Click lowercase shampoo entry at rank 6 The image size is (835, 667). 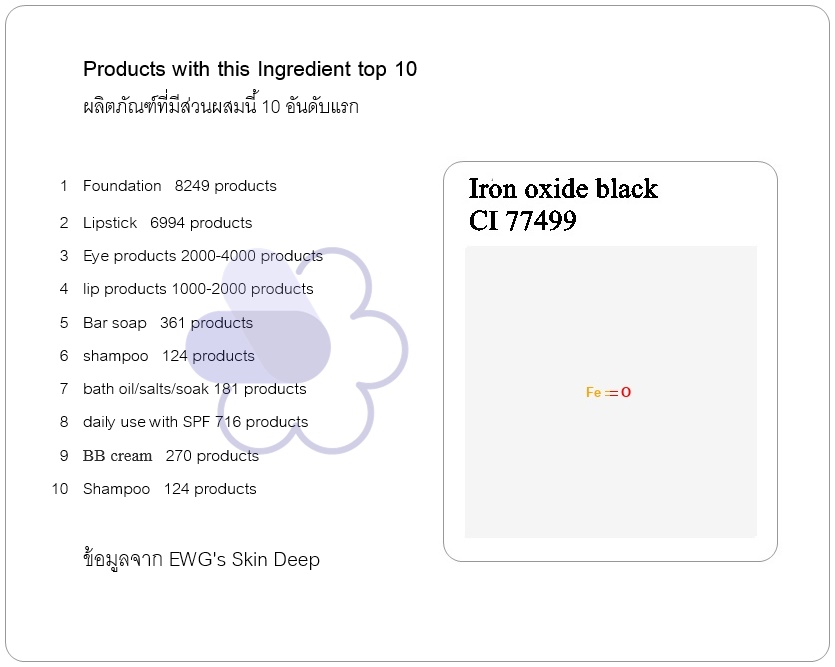pyautogui.click(x=168, y=356)
